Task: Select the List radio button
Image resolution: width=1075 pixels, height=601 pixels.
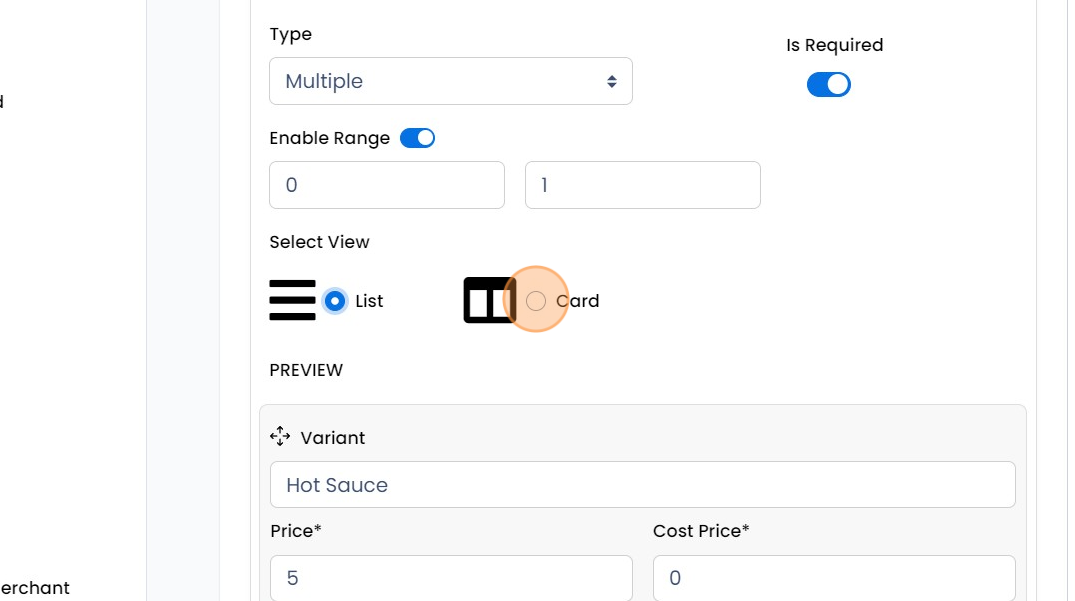Action: point(334,300)
